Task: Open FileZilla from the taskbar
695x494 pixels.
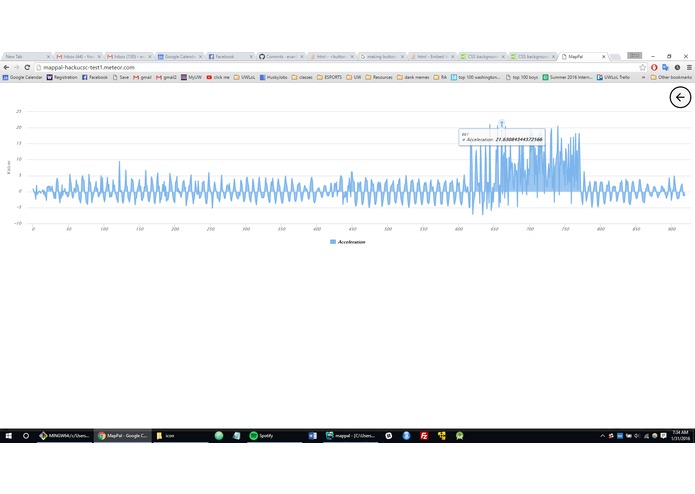Action: coord(424,436)
